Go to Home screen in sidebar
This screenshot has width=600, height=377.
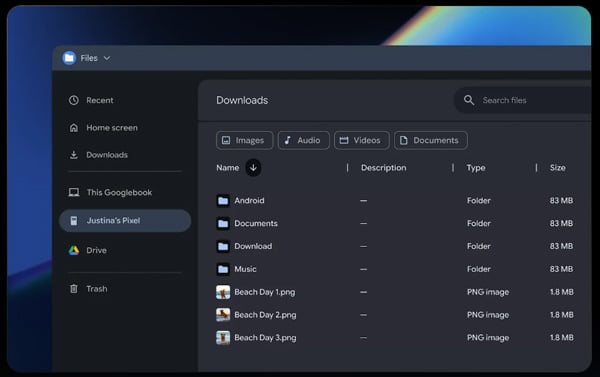point(112,128)
